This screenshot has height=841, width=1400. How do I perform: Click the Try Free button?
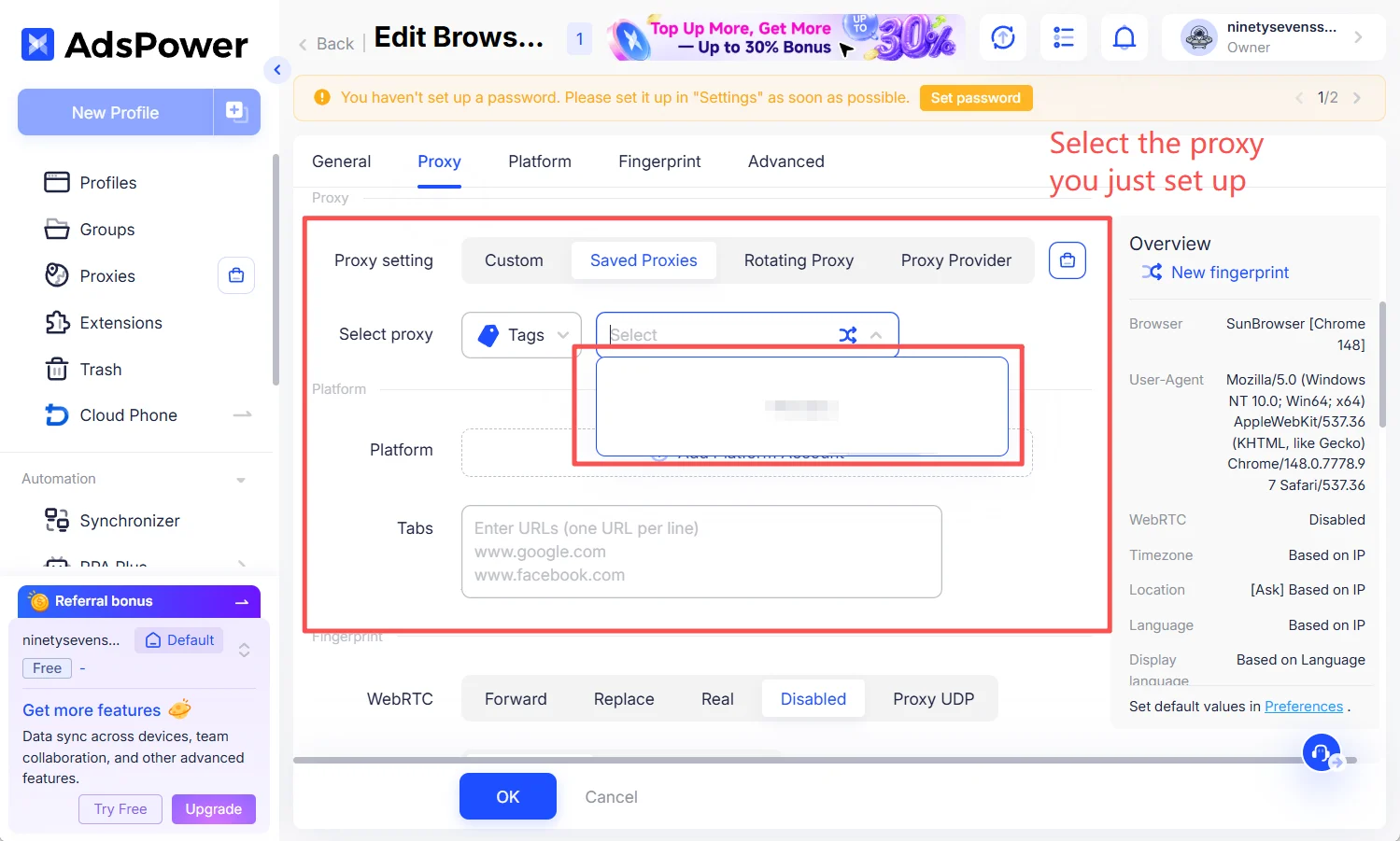[120, 809]
